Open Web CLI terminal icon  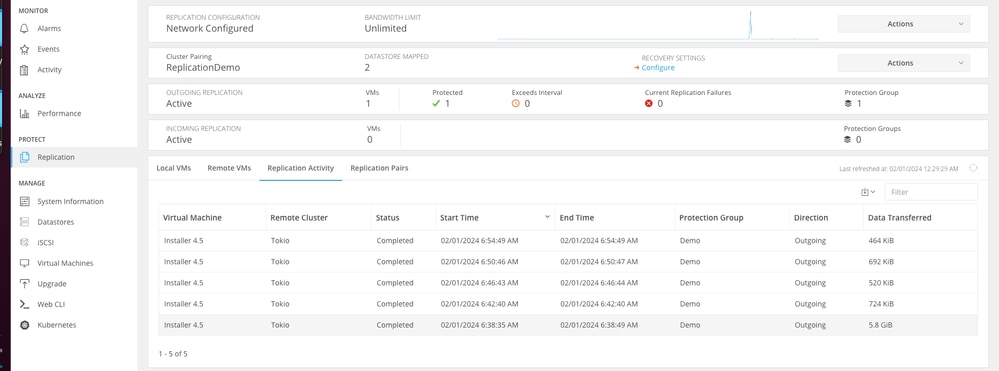point(24,304)
